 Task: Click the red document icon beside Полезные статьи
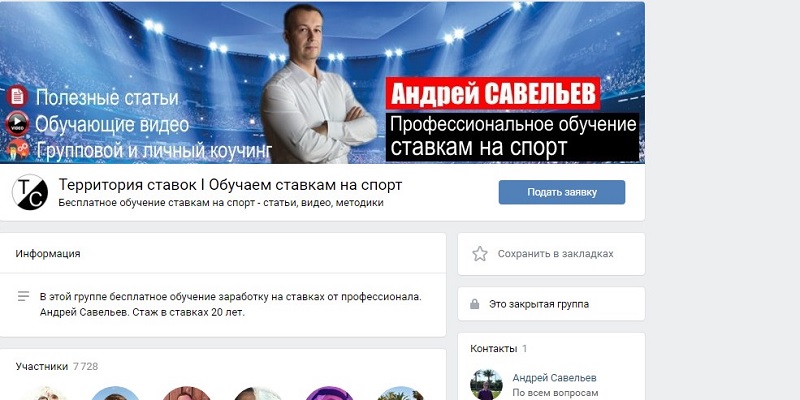[17, 96]
